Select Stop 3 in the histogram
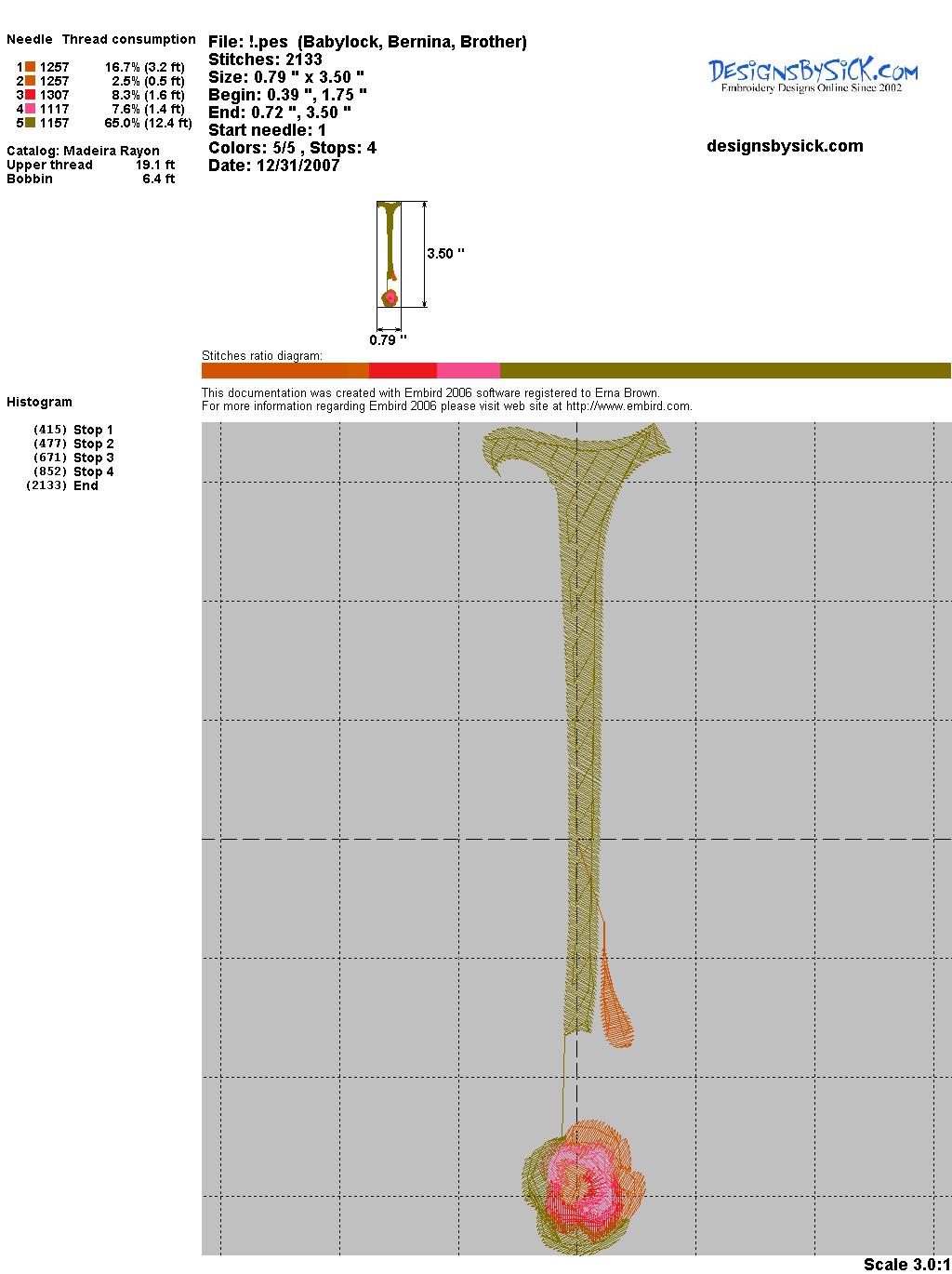Image resolution: width=952 pixels, height=1274 pixels. pos(93,458)
